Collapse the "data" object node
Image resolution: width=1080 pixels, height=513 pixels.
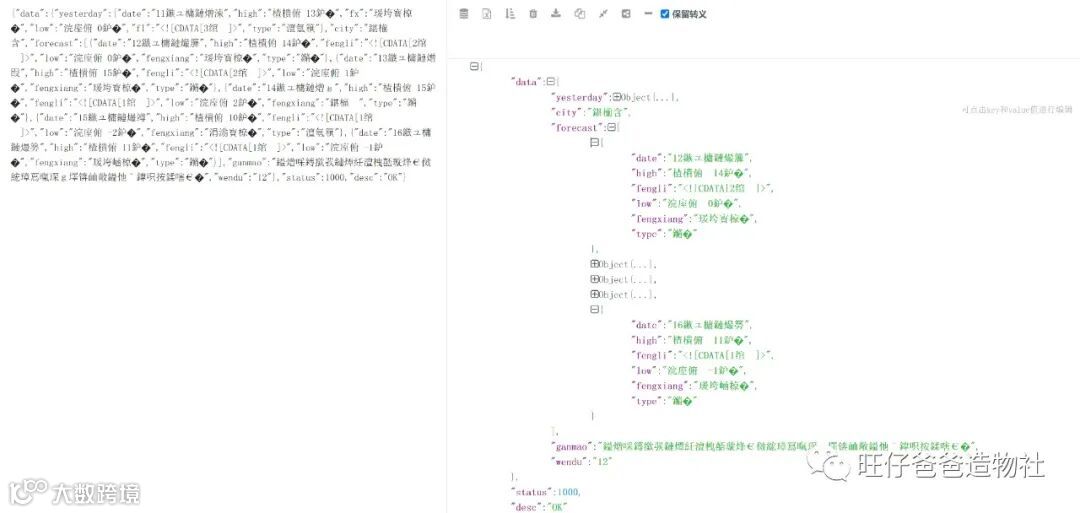click(550, 82)
